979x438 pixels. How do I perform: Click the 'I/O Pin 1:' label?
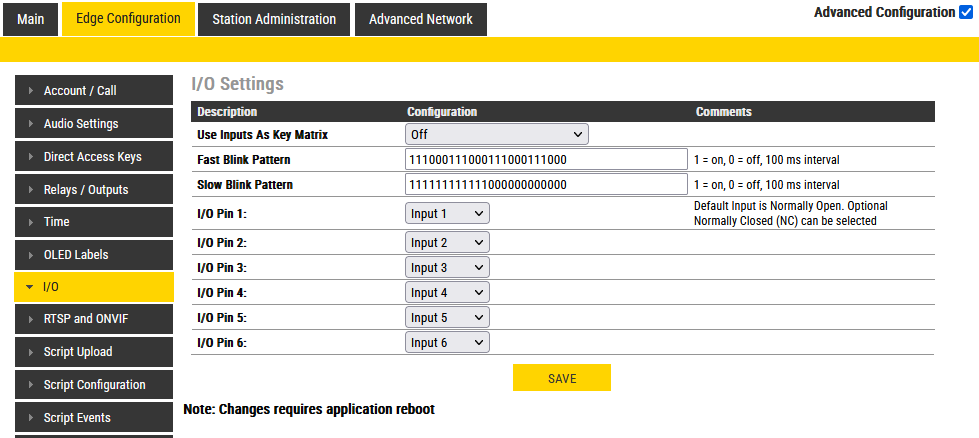(x=222, y=214)
